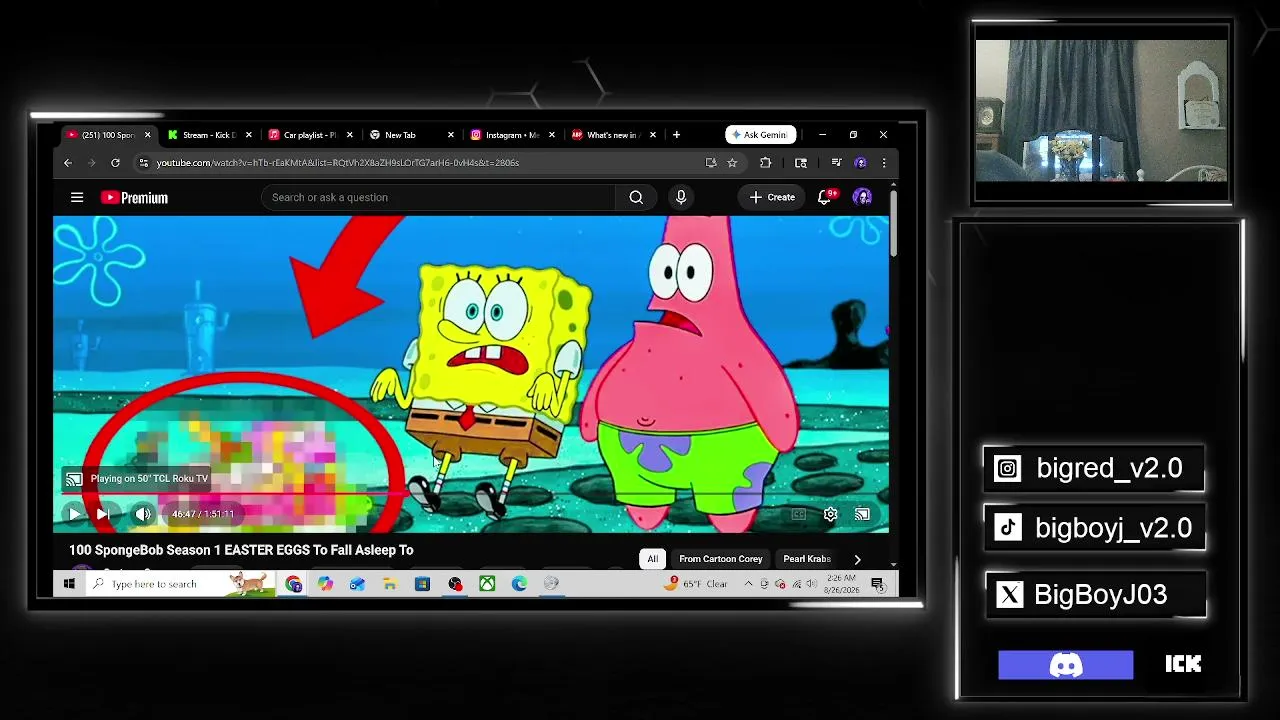This screenshot has height=720, width=1280.
Task: Open Chrome media controls icon
Action: (836, 163)
